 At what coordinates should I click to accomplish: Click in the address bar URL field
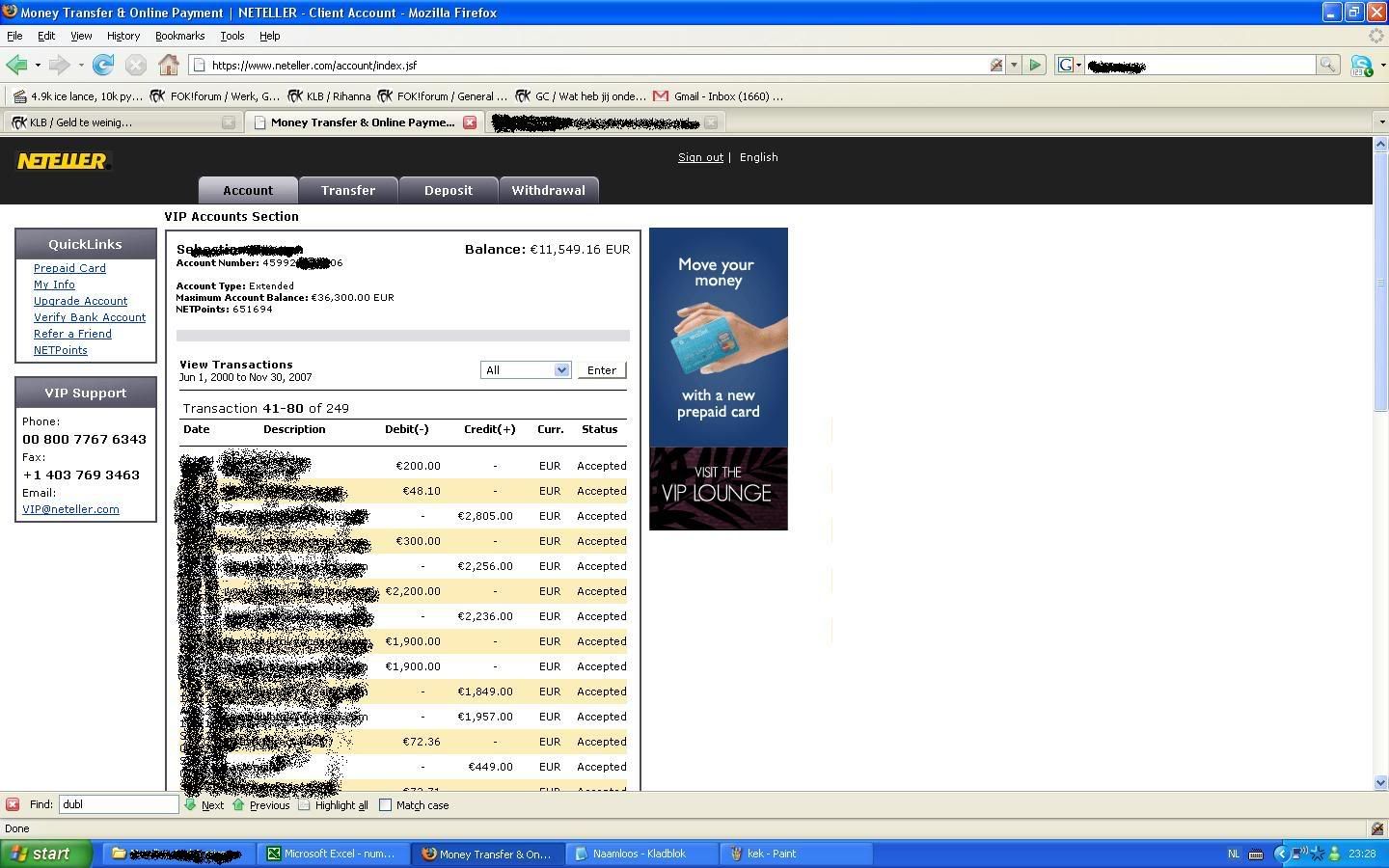tap(598, 65)
